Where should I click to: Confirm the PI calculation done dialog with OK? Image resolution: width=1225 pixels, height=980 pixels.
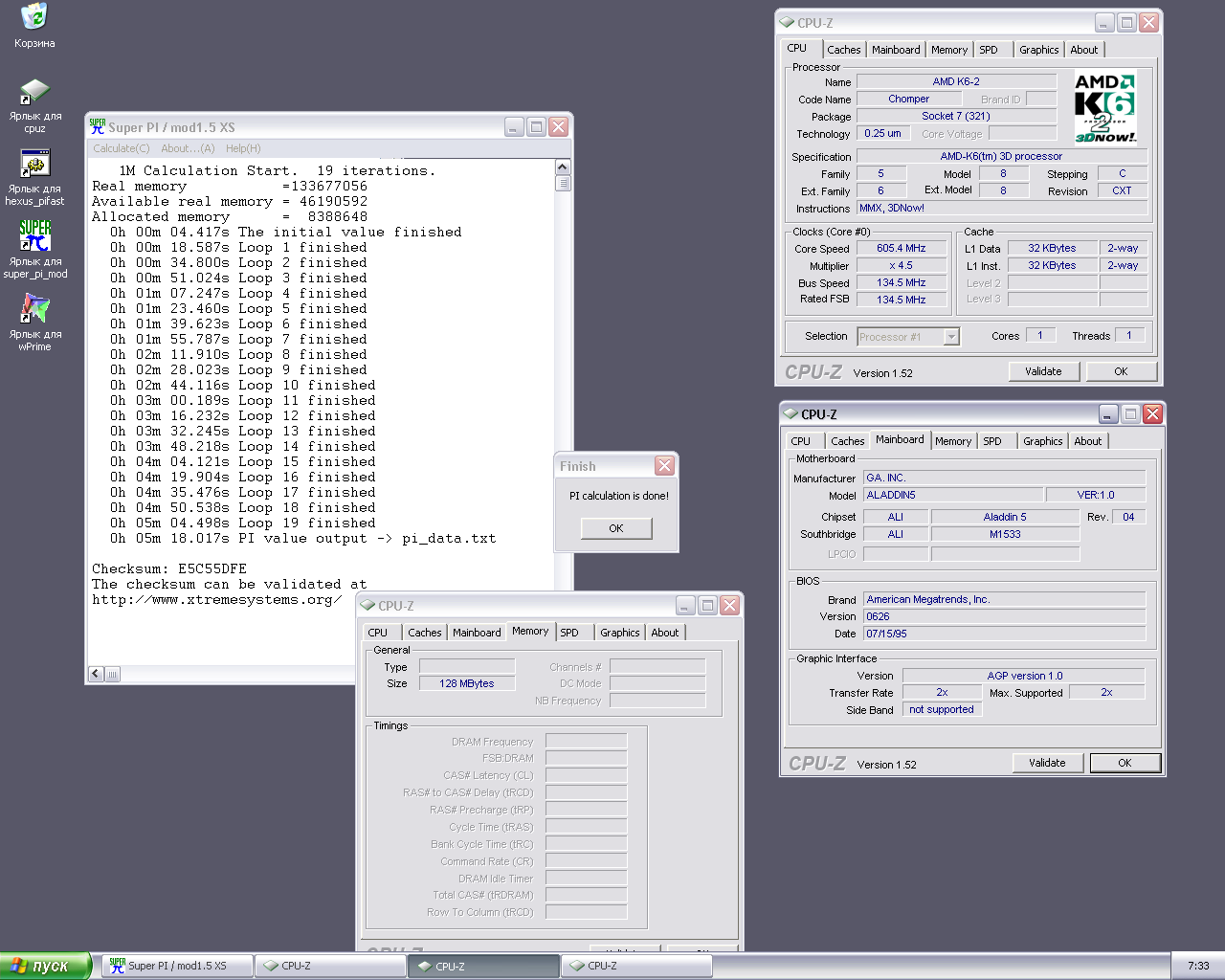tap(616, 528)
